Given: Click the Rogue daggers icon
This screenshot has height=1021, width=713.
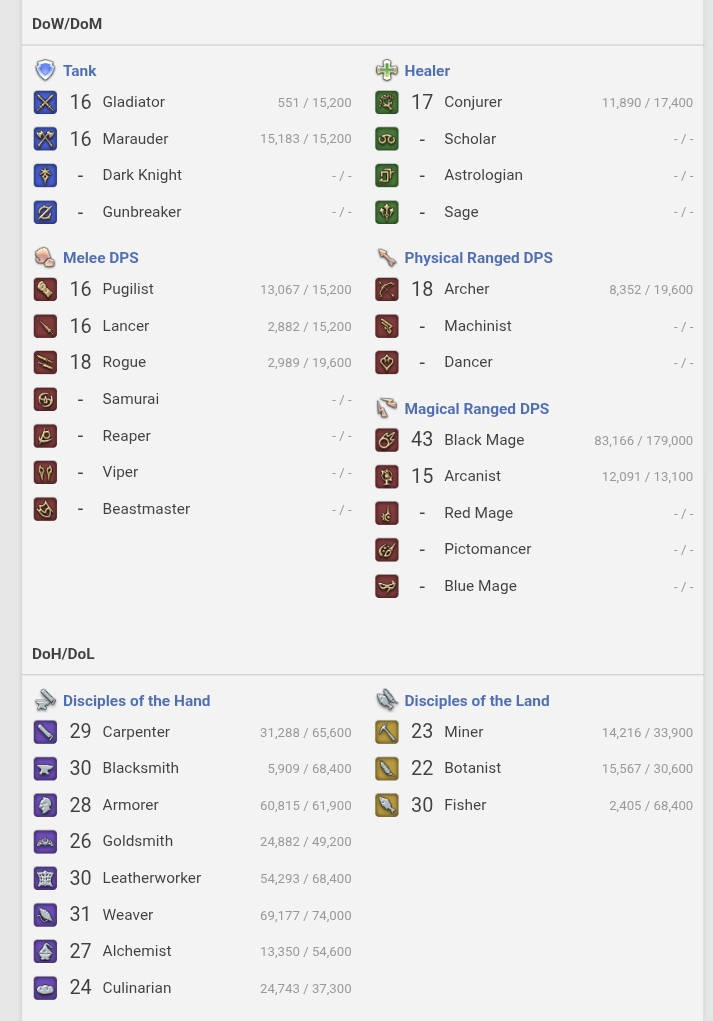Looking at the screenshot, I should pos(45,362).
